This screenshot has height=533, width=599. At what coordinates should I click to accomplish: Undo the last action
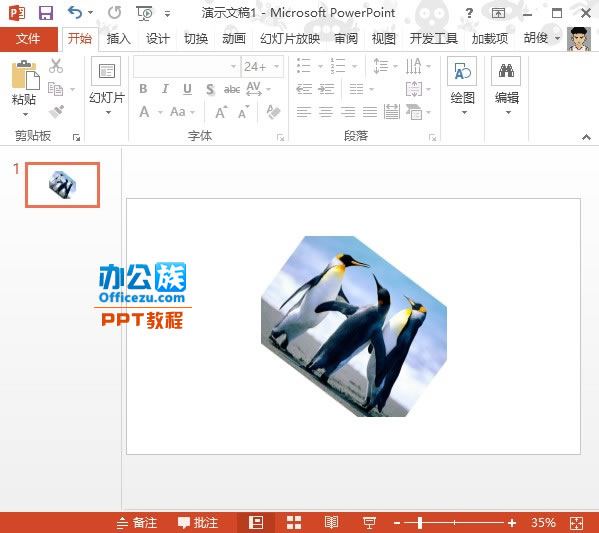click(x=75, y=13)
